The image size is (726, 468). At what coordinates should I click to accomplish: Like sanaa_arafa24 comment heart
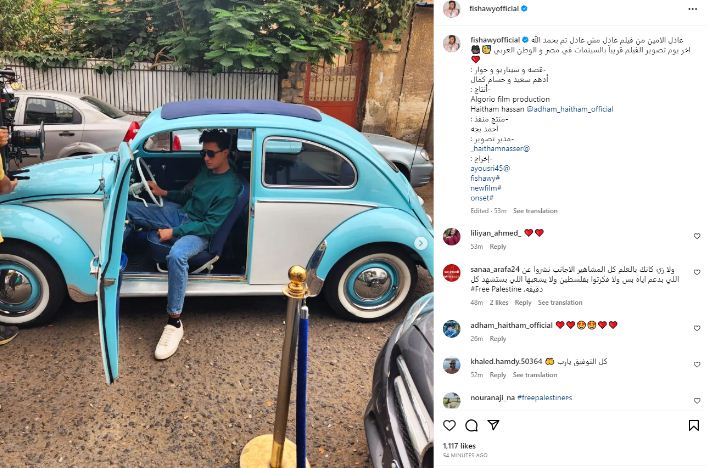[697, 272]
